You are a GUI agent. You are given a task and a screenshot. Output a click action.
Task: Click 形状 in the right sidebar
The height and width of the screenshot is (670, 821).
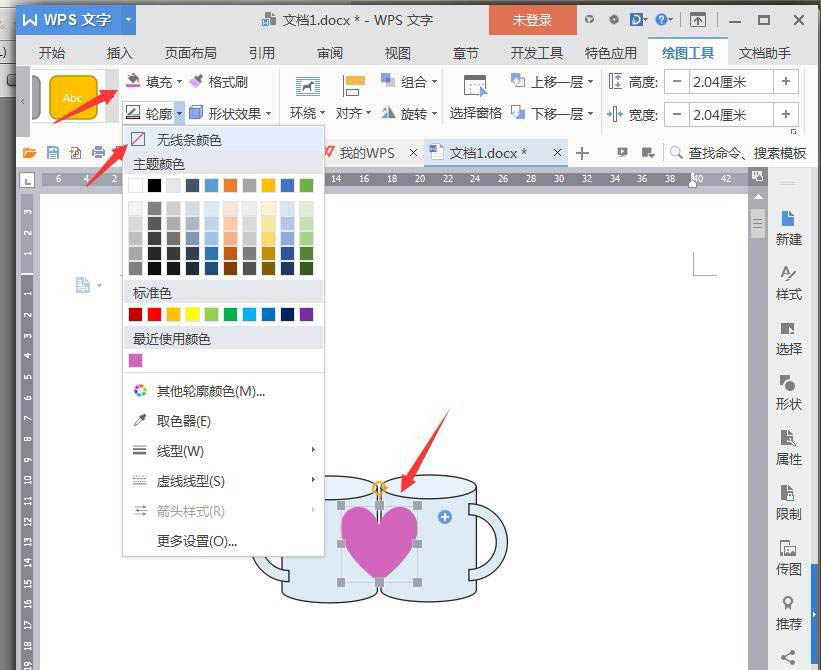pos(788,393)
